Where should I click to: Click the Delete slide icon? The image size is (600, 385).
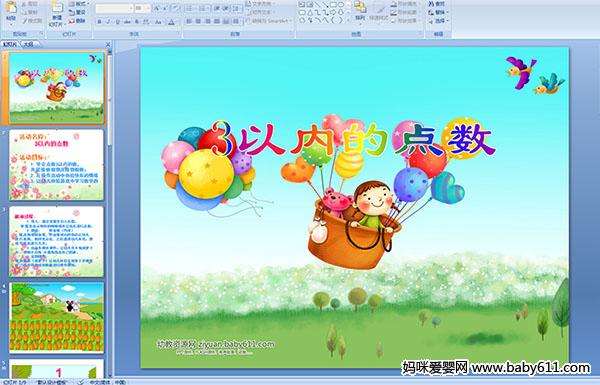pyautogui.click(x=72, y=21)
